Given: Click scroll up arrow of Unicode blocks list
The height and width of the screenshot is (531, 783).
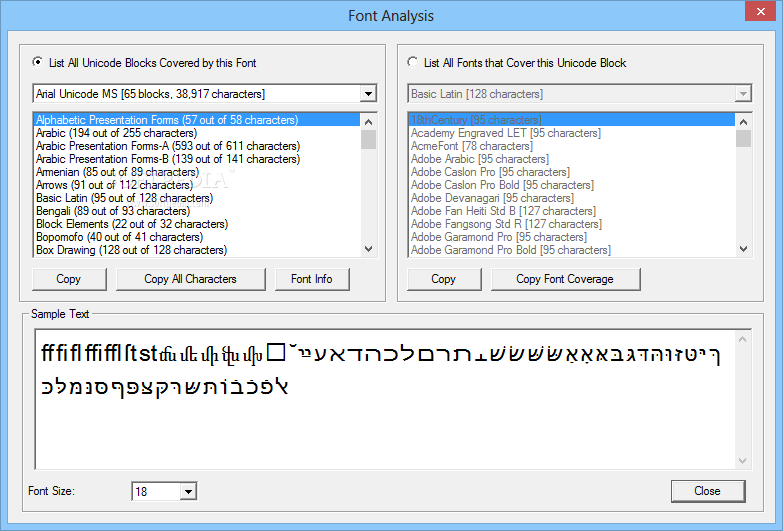Looking at the screenshot, I should (369, 122).
